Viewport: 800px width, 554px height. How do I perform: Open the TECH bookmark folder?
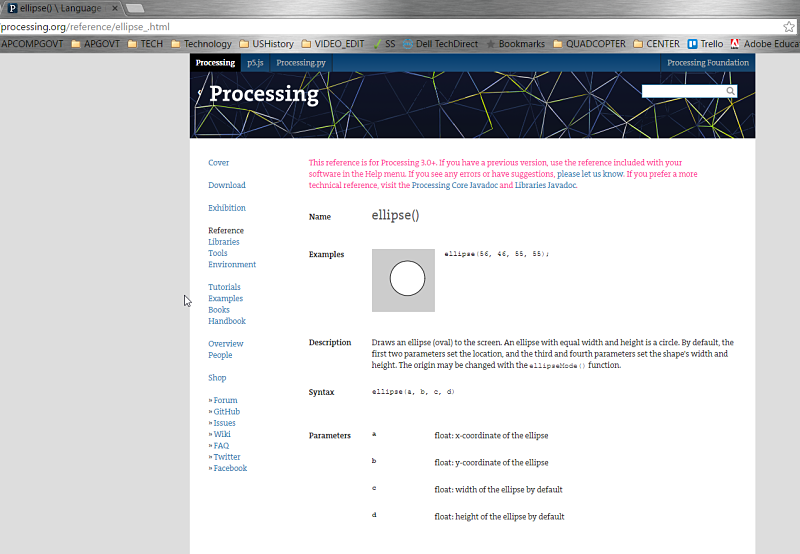(145, 44)
